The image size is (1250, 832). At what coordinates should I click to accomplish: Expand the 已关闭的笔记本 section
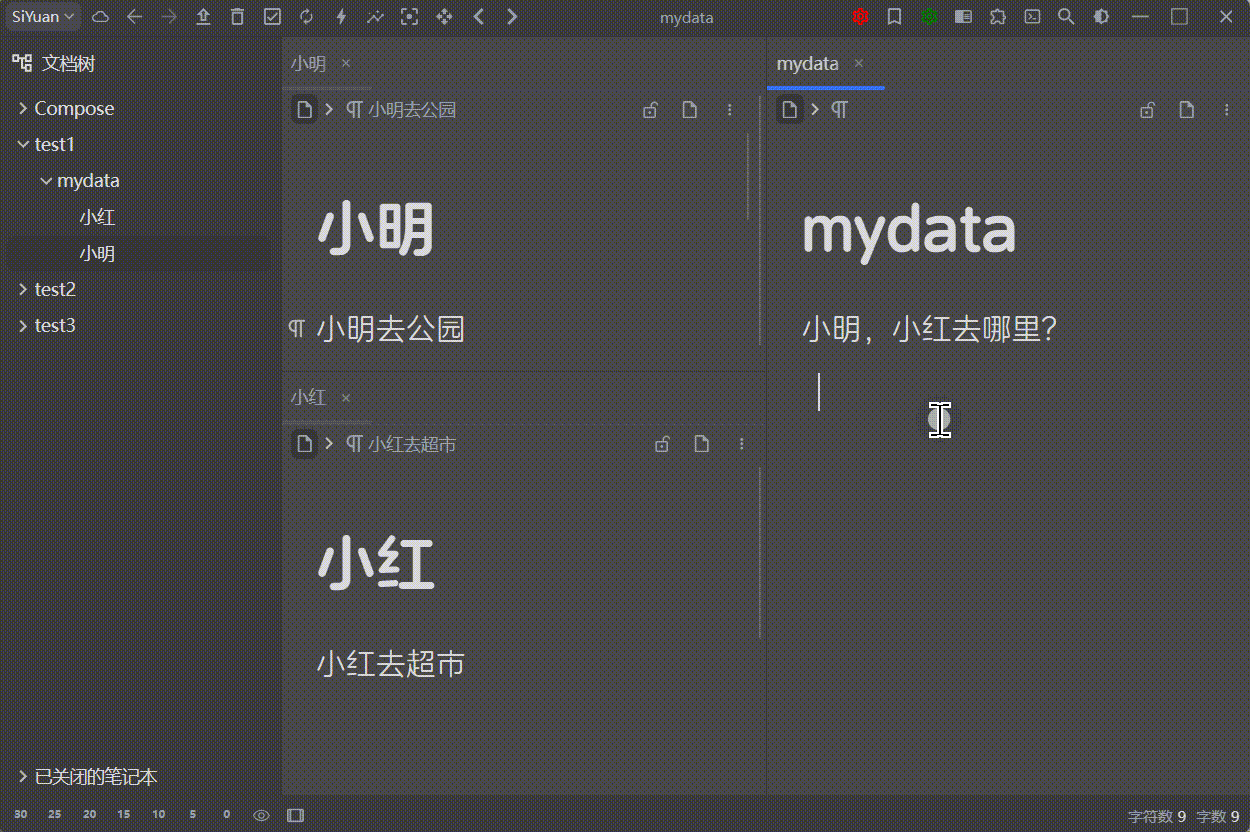(23, 777)
